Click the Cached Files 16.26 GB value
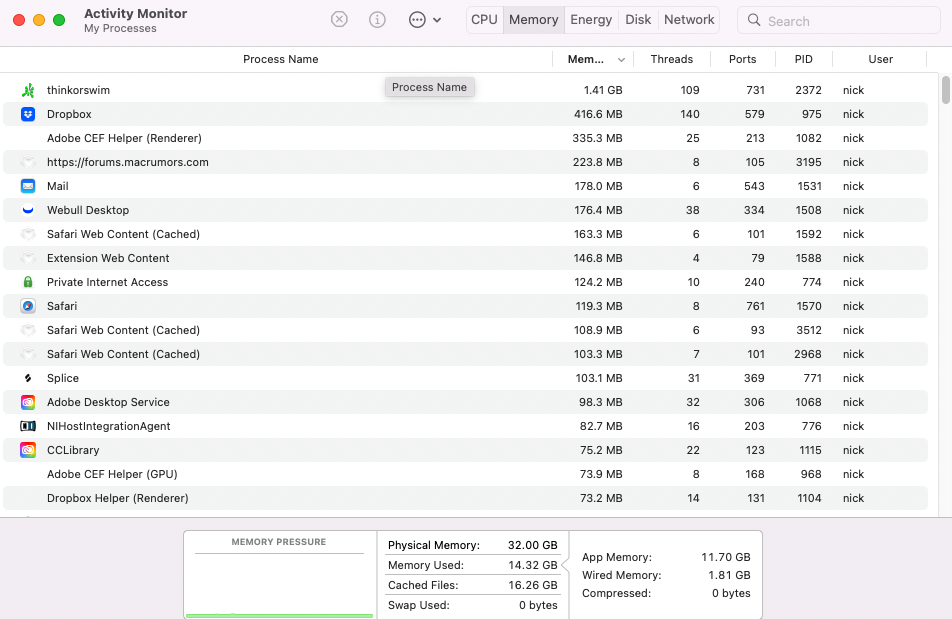 (x=532, y=585)
